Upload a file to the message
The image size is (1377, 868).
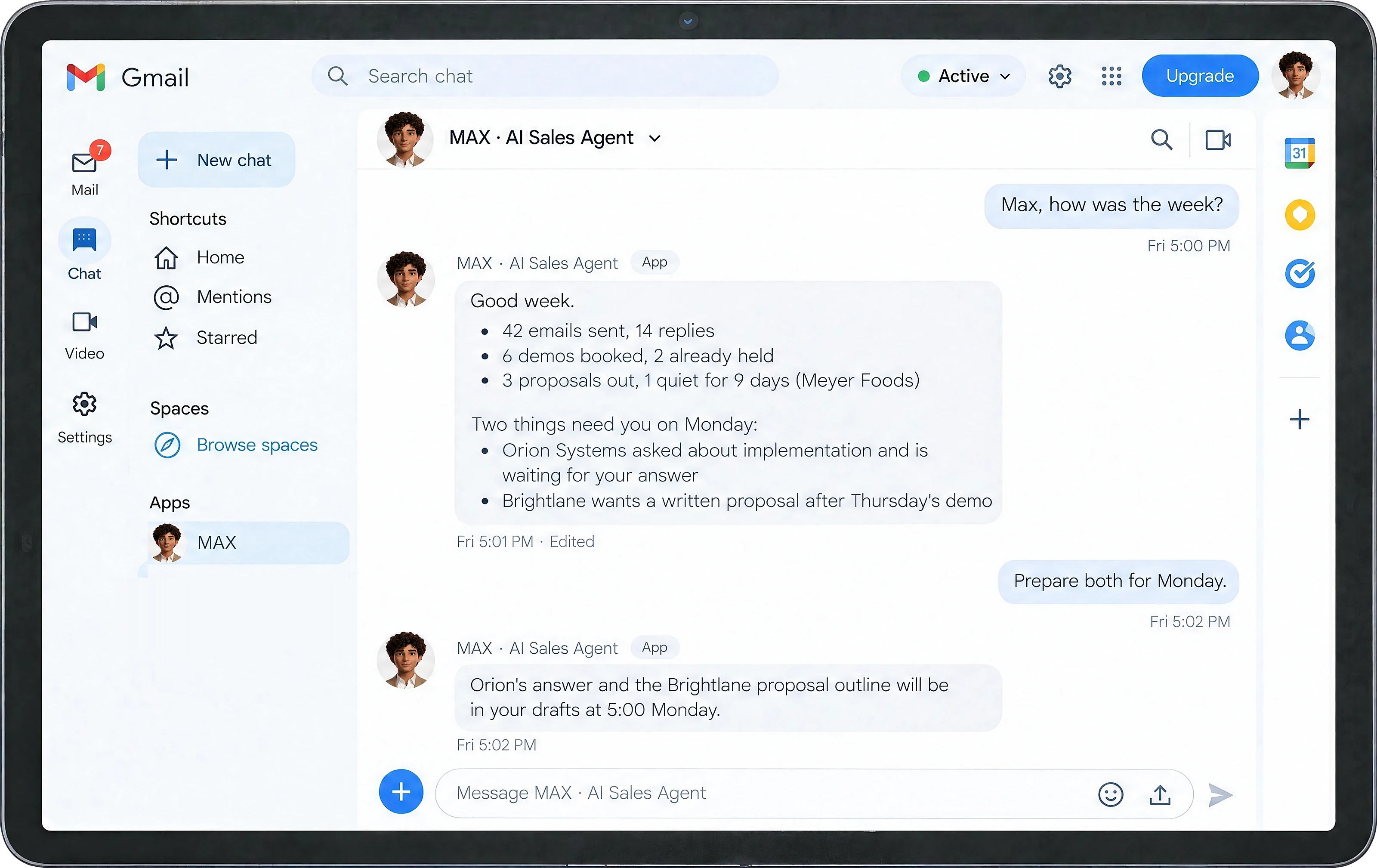pyautogui.click(x=1160, y=794)
